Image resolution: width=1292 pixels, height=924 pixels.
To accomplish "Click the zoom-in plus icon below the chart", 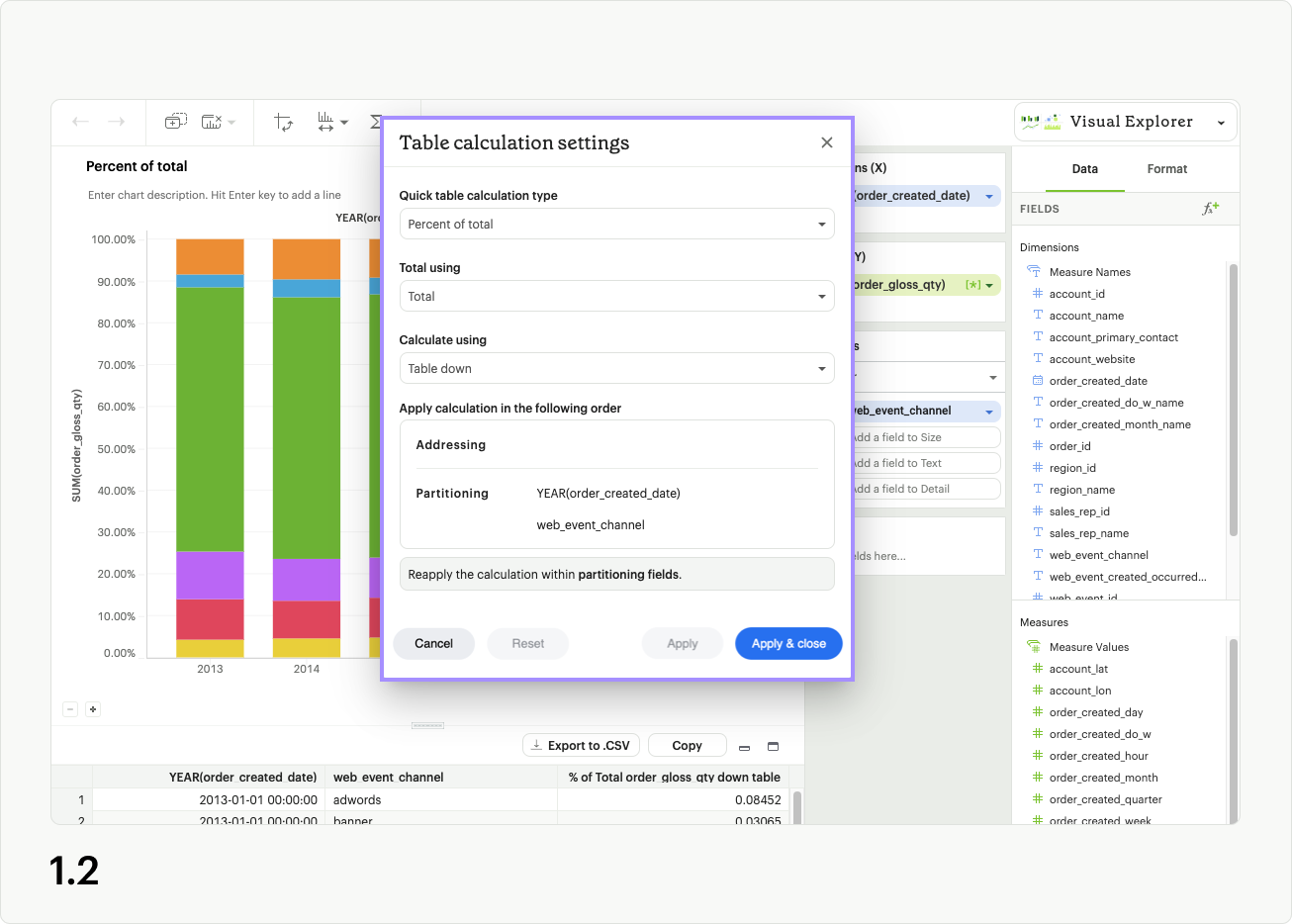I will point(91,709).
